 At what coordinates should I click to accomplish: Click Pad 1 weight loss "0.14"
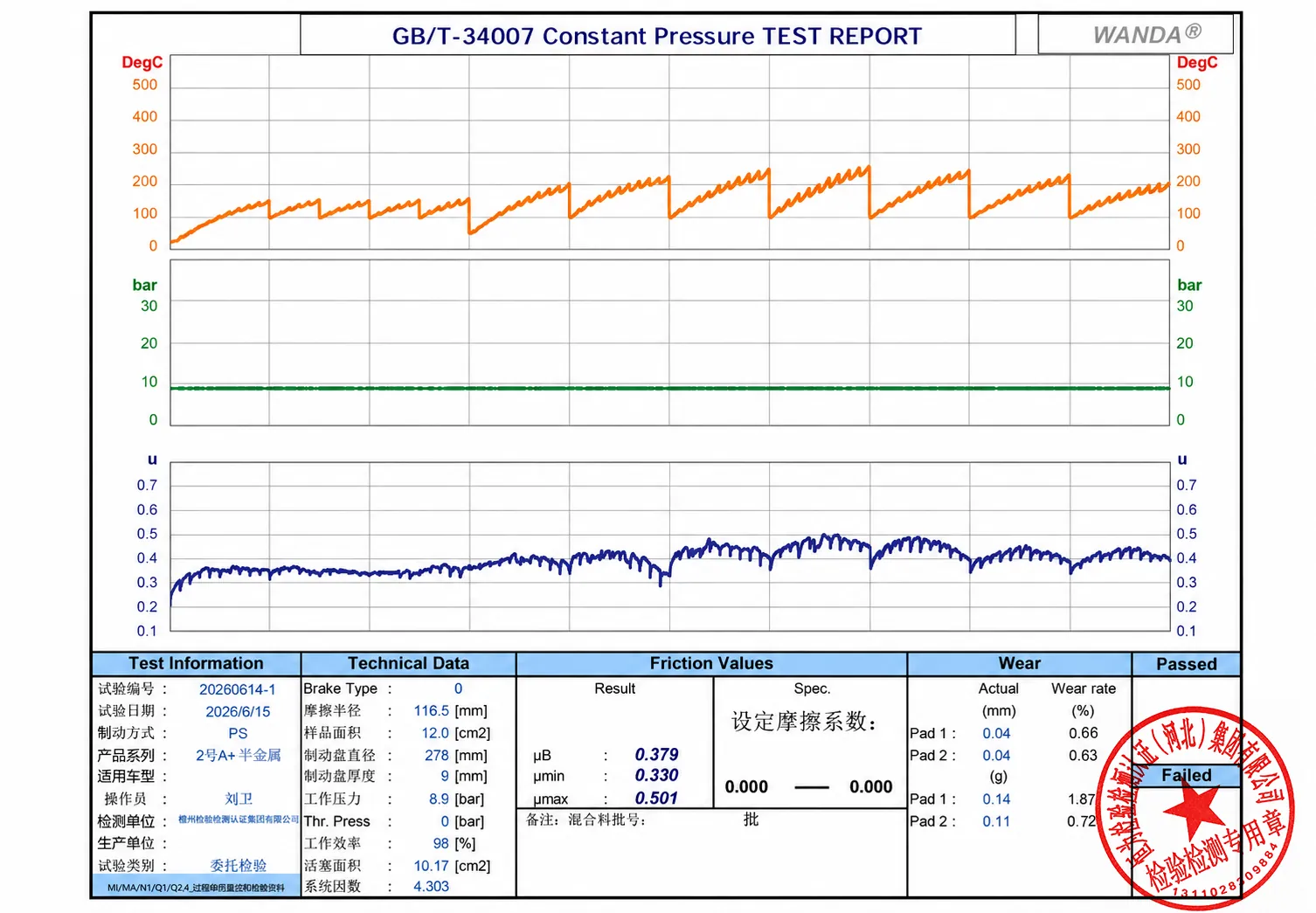pyautogui.click(x=996, y=799)
